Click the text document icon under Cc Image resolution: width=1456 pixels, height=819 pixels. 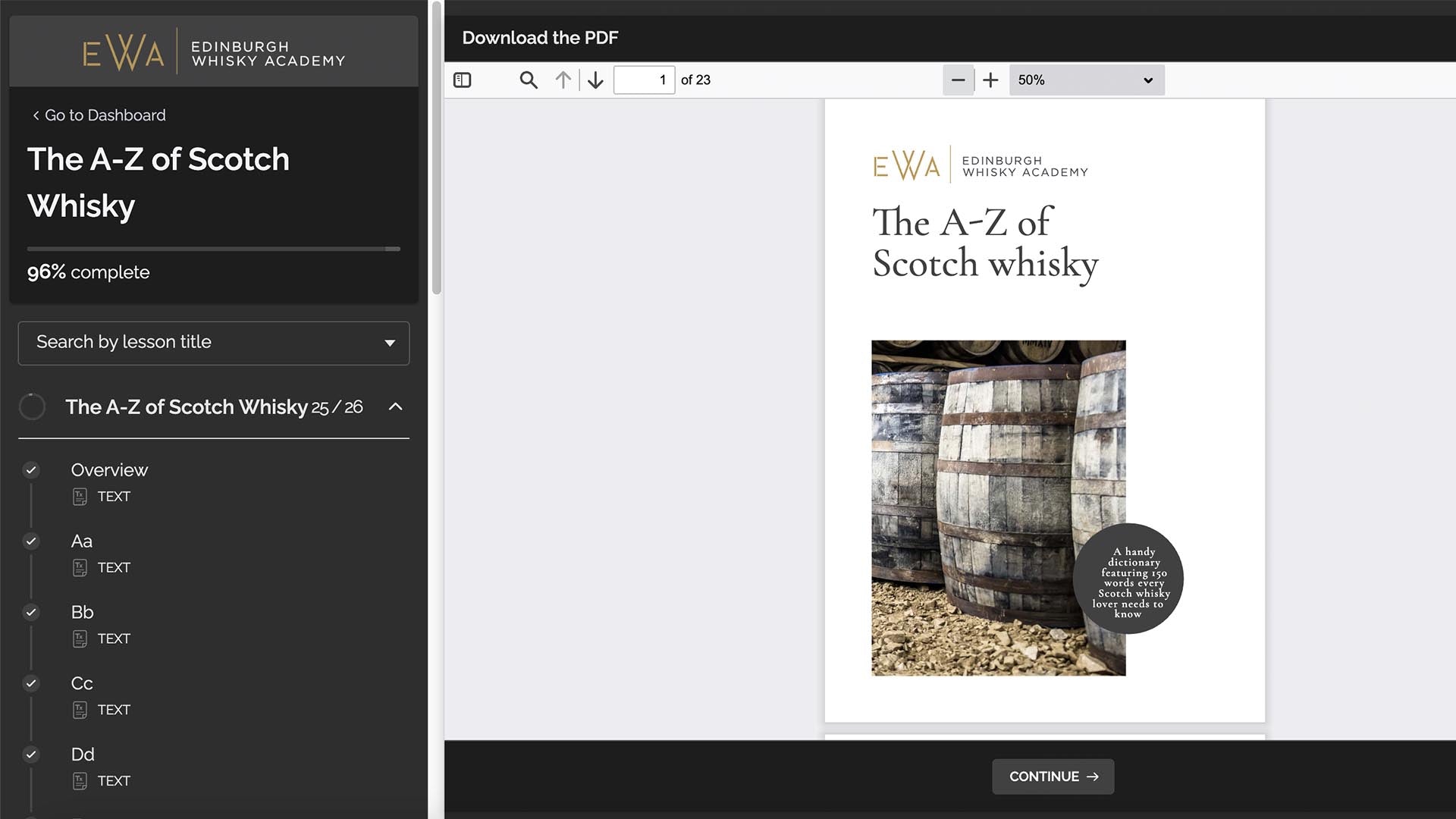click(x=80, y=710)
